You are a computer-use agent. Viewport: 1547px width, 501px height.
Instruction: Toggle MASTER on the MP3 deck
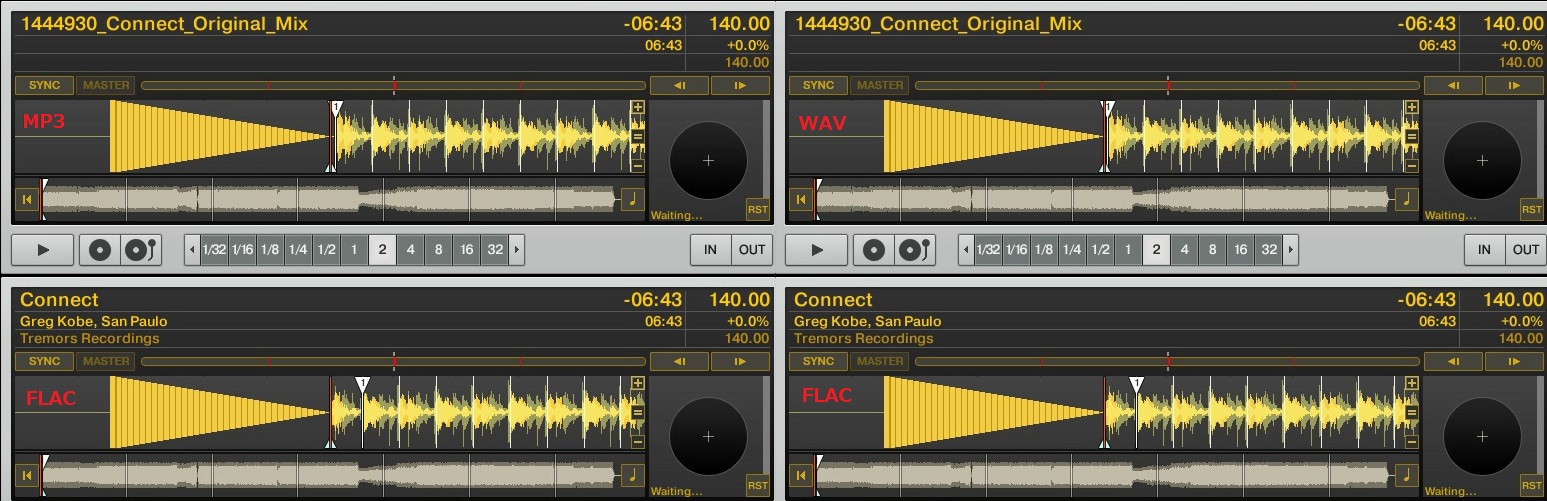(106, 85)
